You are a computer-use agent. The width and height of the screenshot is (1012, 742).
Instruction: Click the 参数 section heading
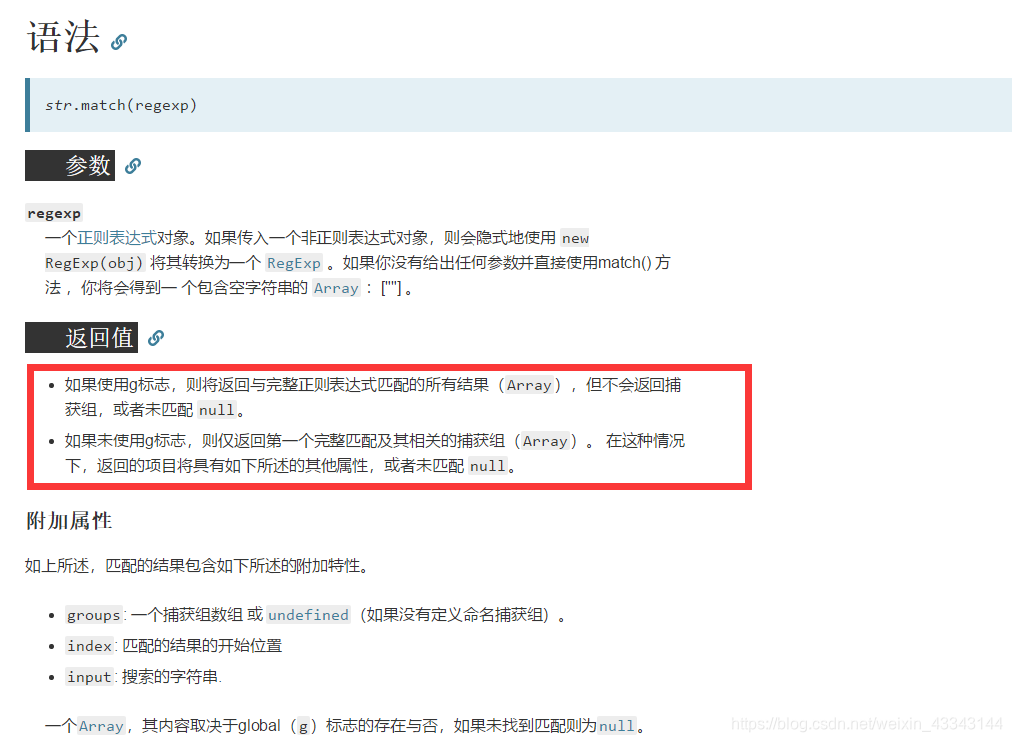[70, 166]
